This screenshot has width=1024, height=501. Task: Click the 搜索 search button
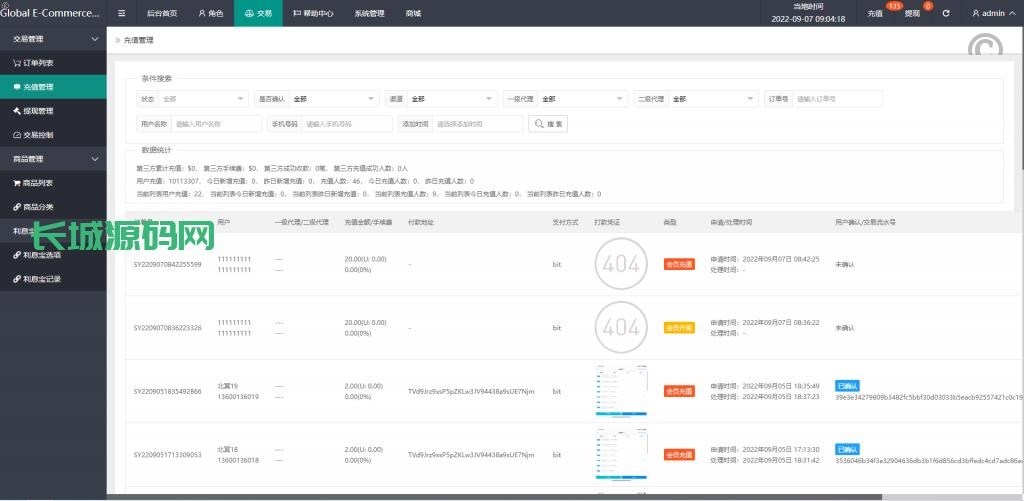(x=550, y=124)
